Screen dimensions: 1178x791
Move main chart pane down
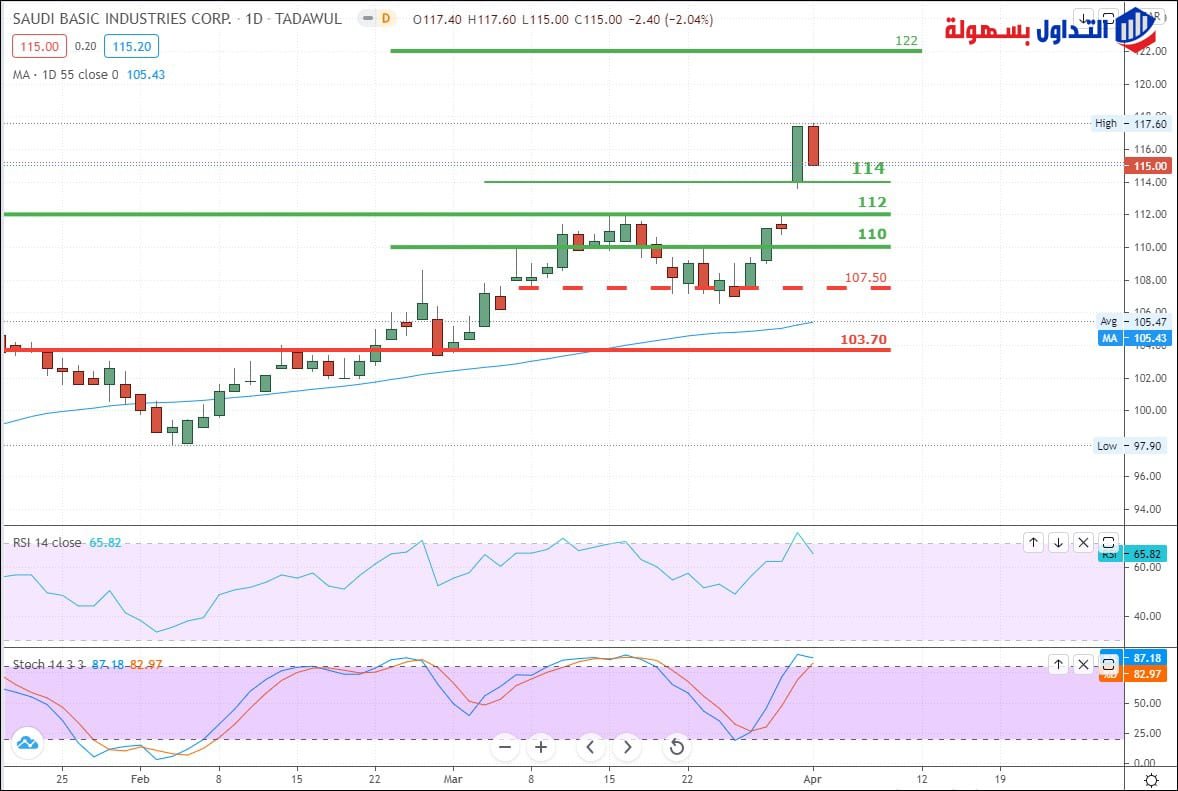click(1083, 17)
